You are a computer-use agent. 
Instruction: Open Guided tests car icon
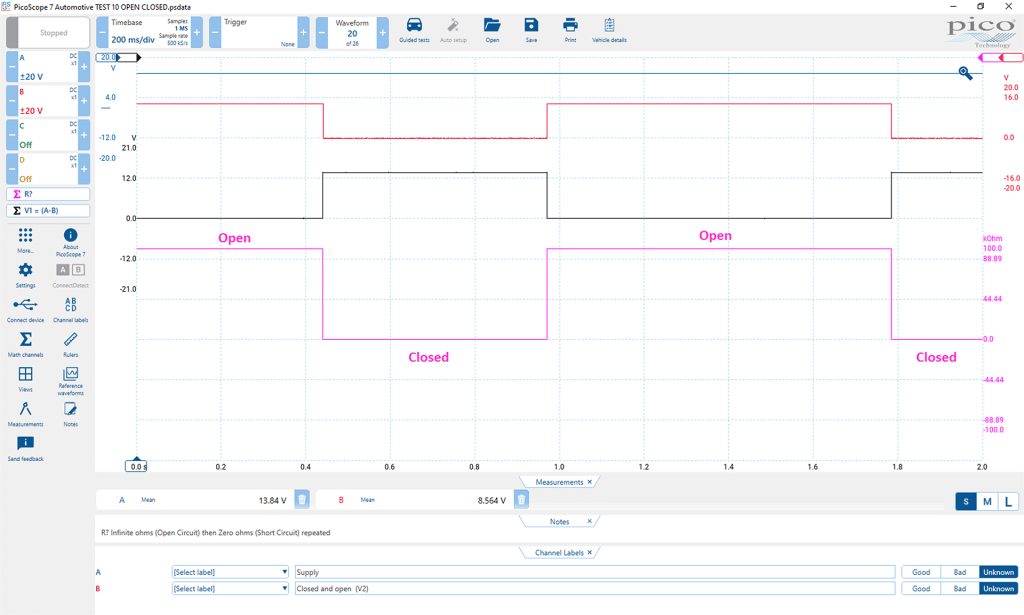(x=414, y=26)
